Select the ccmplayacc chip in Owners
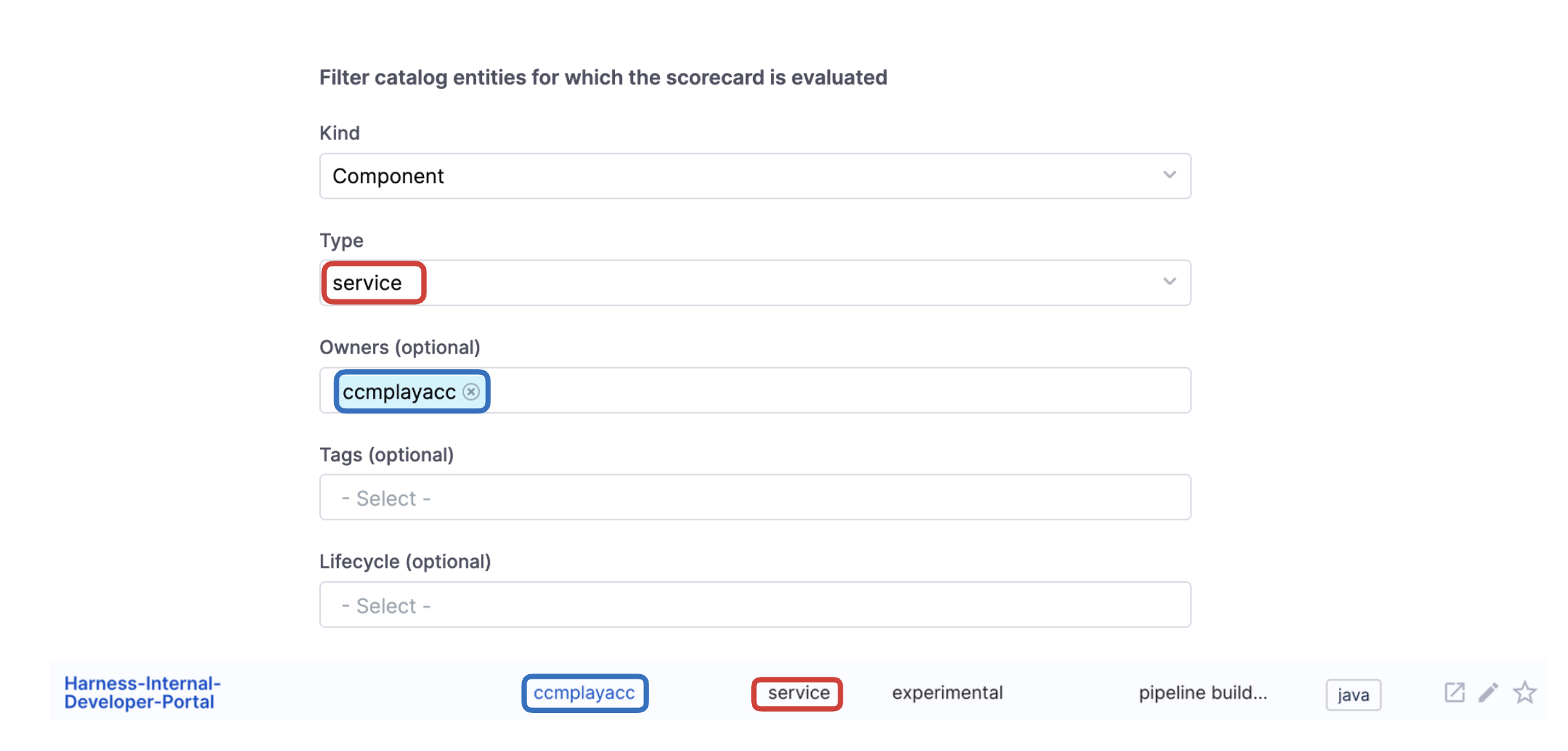1568x751 pixels. pyautogui.click(x=399, y=392)
